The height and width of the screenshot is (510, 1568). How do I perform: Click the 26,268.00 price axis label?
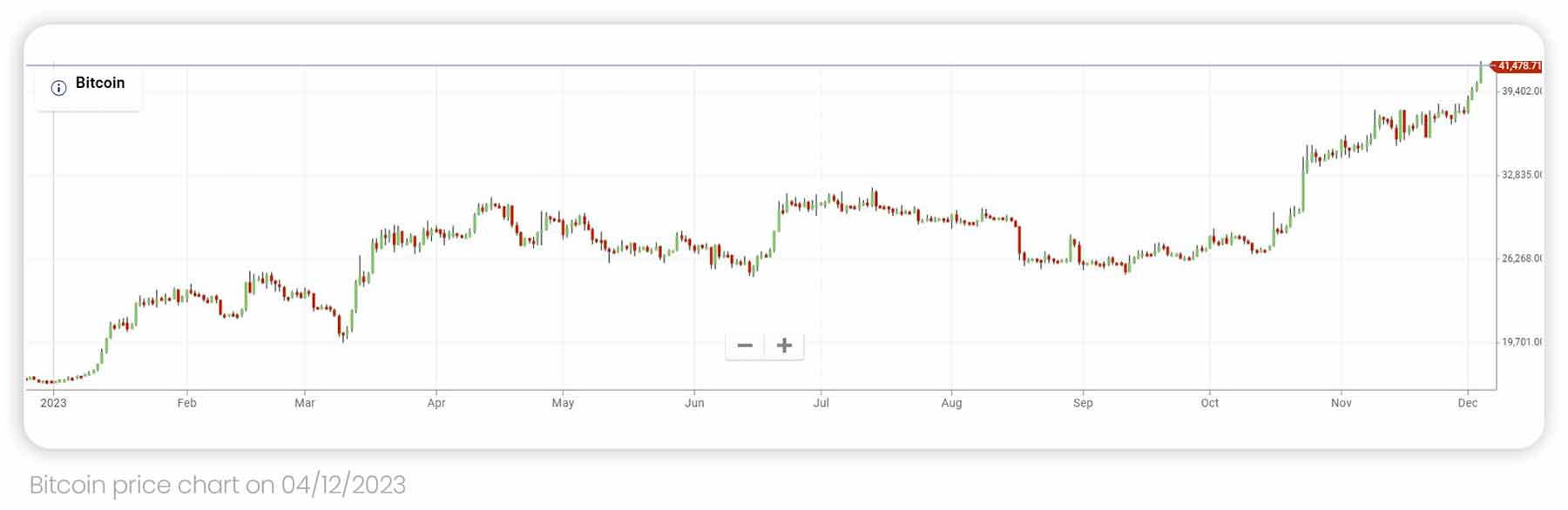click(1522, 256)
